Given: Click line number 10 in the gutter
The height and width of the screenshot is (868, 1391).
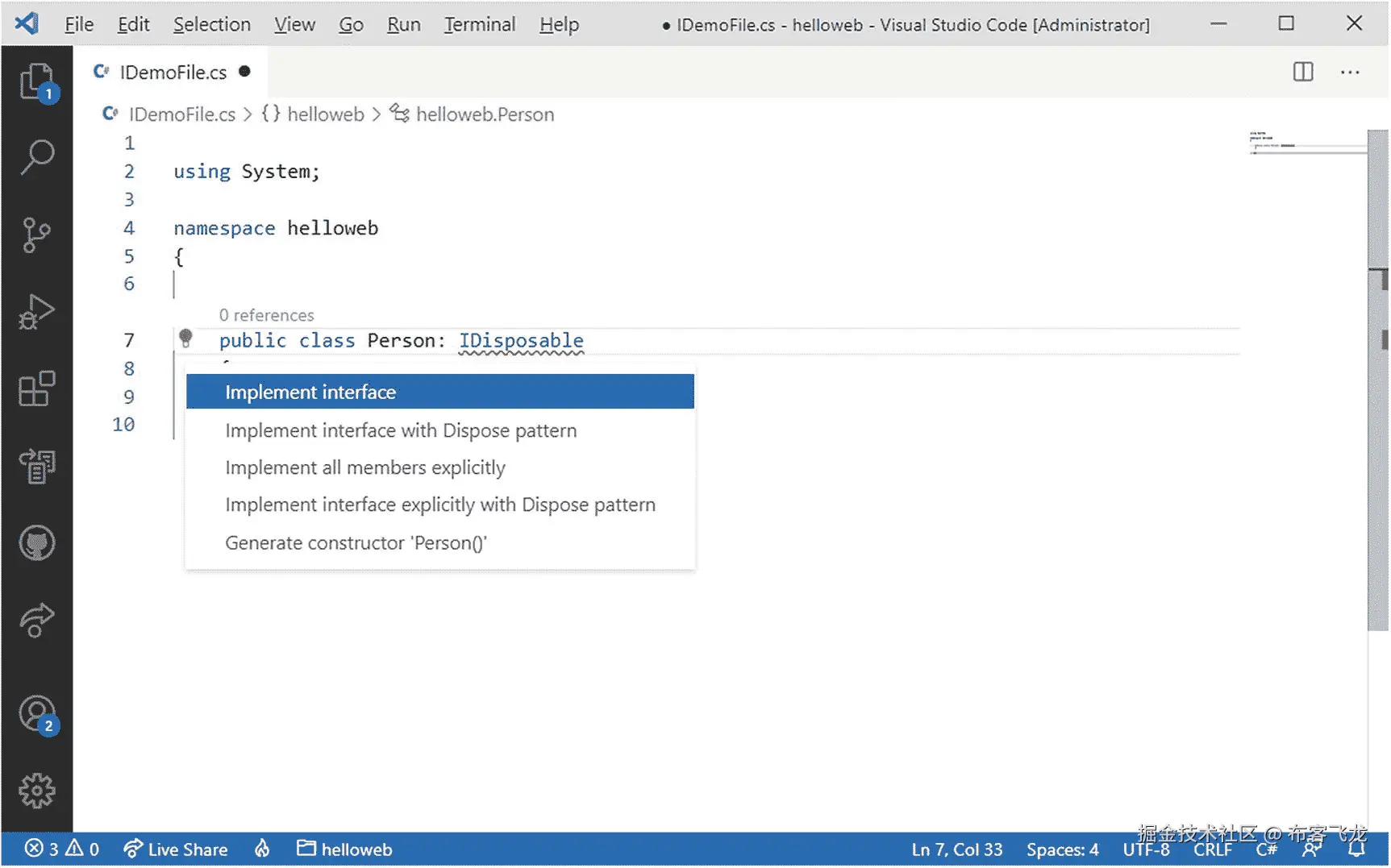Looking at the screenshot, I should [x=123, y=425].
